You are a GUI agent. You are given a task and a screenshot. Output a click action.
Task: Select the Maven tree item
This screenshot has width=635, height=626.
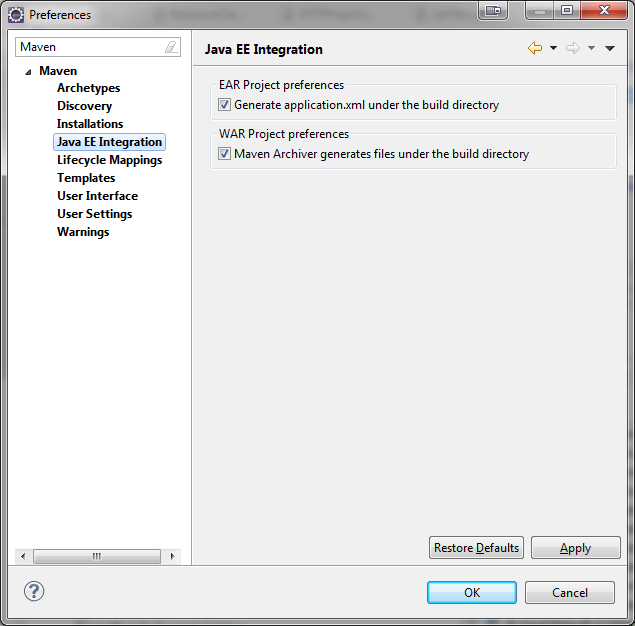pyautogui.click(x=58, y=71)
